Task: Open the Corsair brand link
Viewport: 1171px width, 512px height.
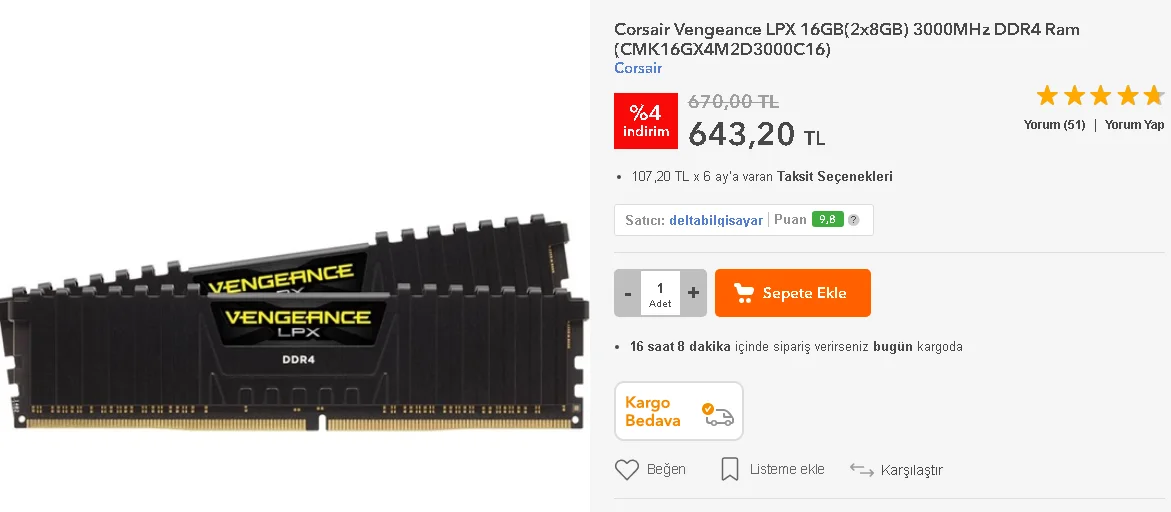Action: point(638,68)
